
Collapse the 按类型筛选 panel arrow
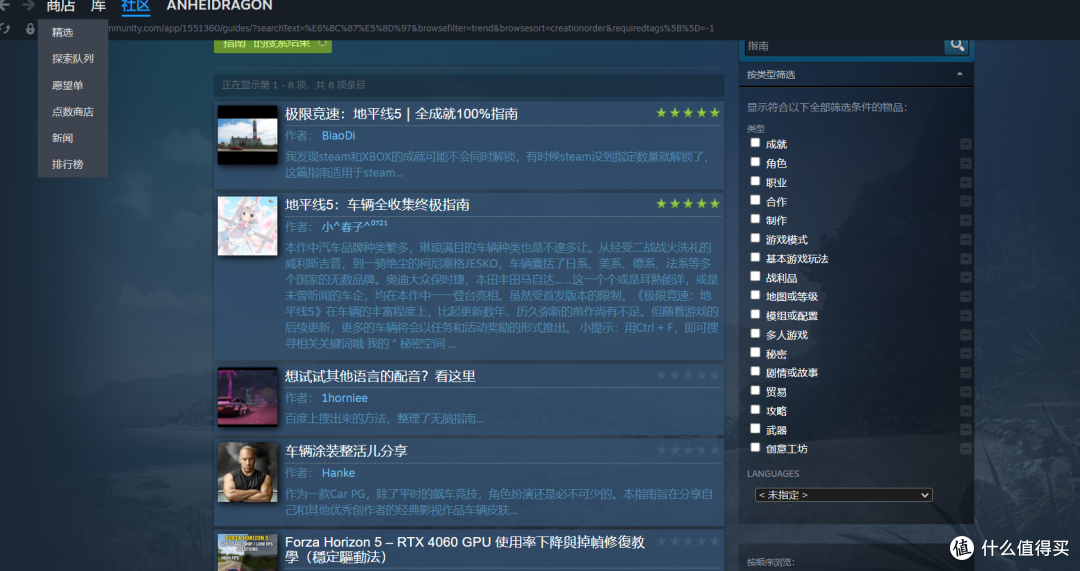coord(959,74)
